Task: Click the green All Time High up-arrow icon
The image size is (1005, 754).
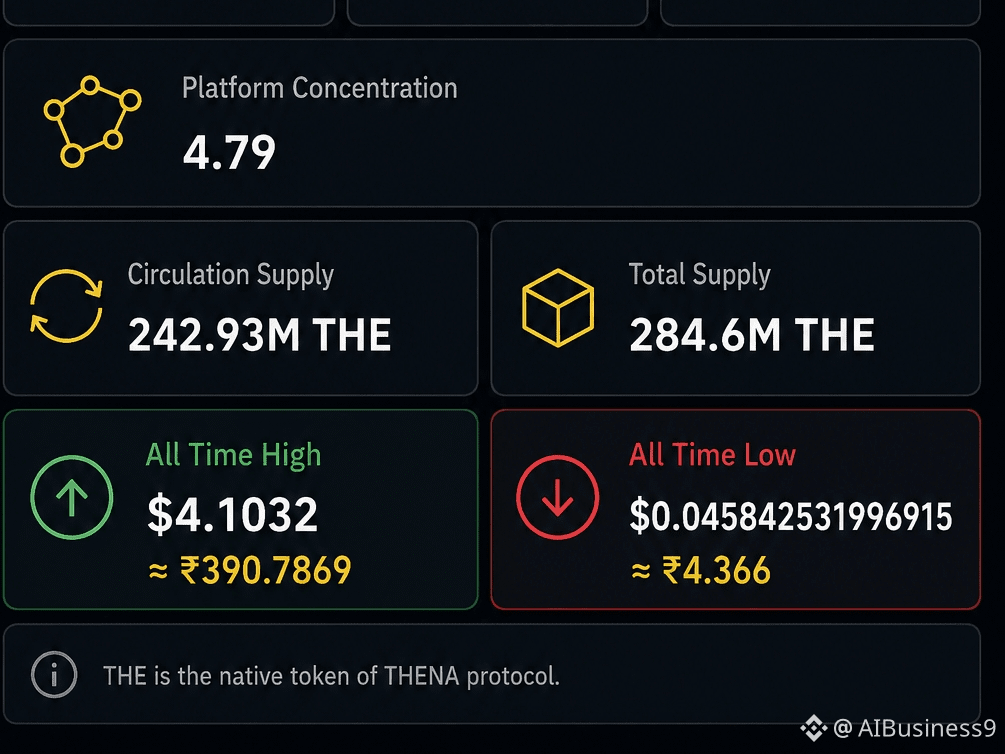Action: (x=72, y=497)
